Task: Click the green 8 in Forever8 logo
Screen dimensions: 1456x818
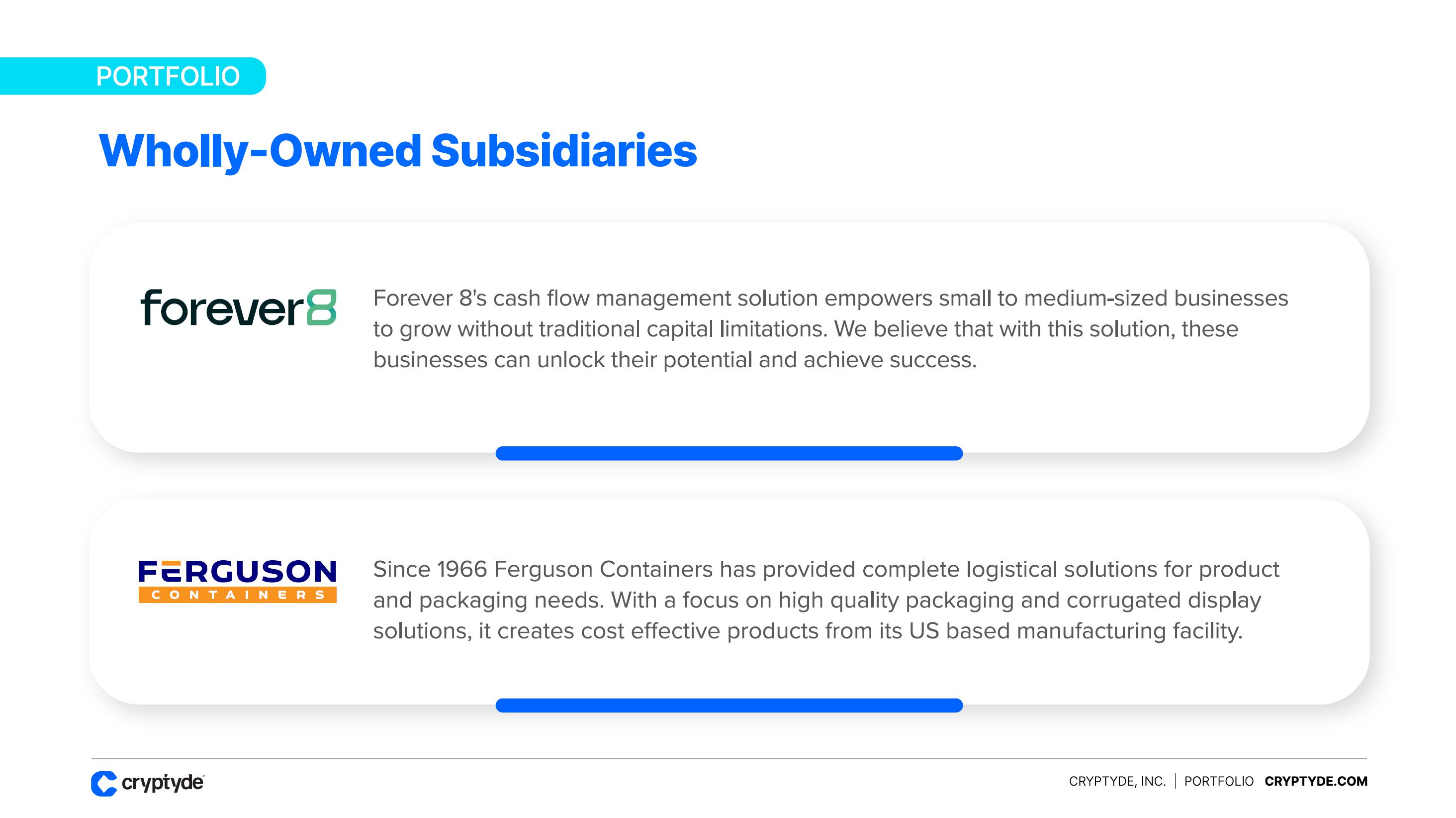Action: [x=322, y=307]
